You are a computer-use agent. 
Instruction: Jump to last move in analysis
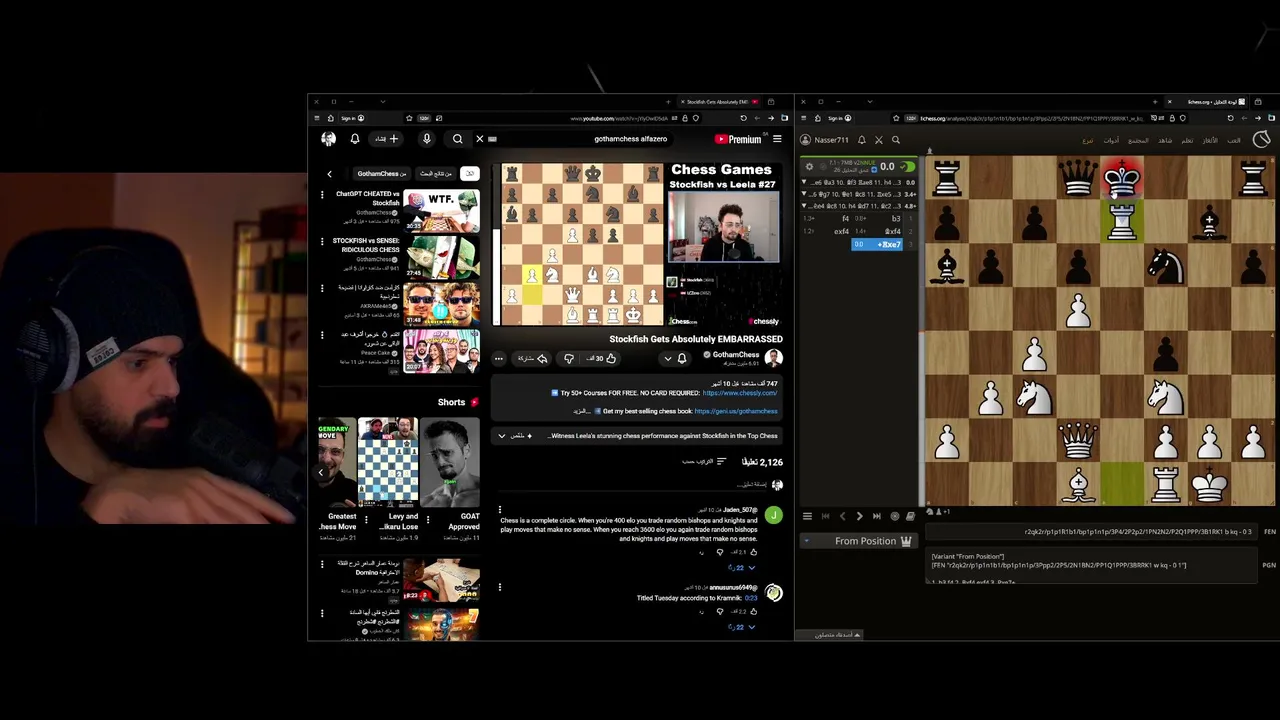pos(877,516)
